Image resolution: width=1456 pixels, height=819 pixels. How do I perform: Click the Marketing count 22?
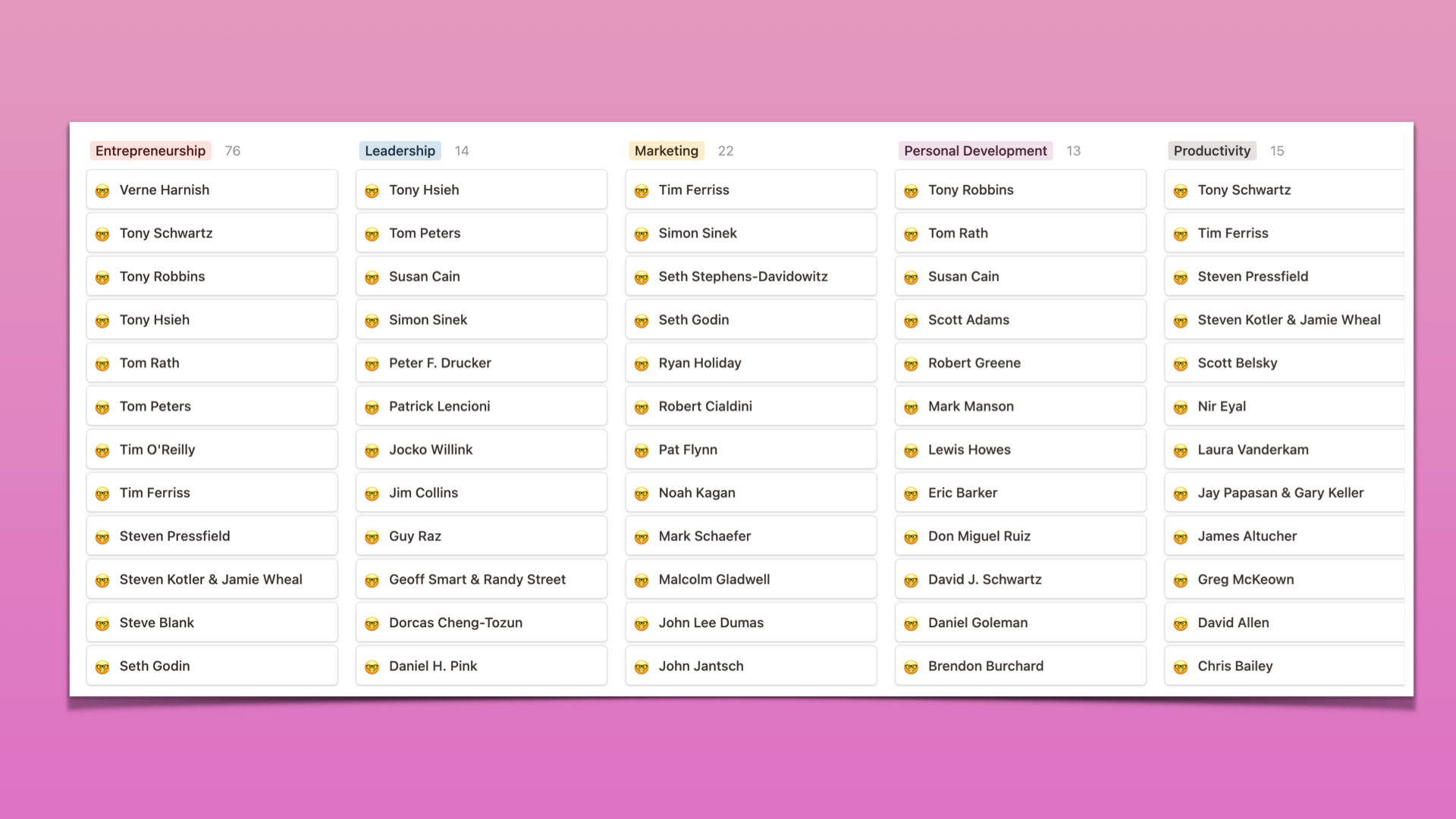coord(726,151)
